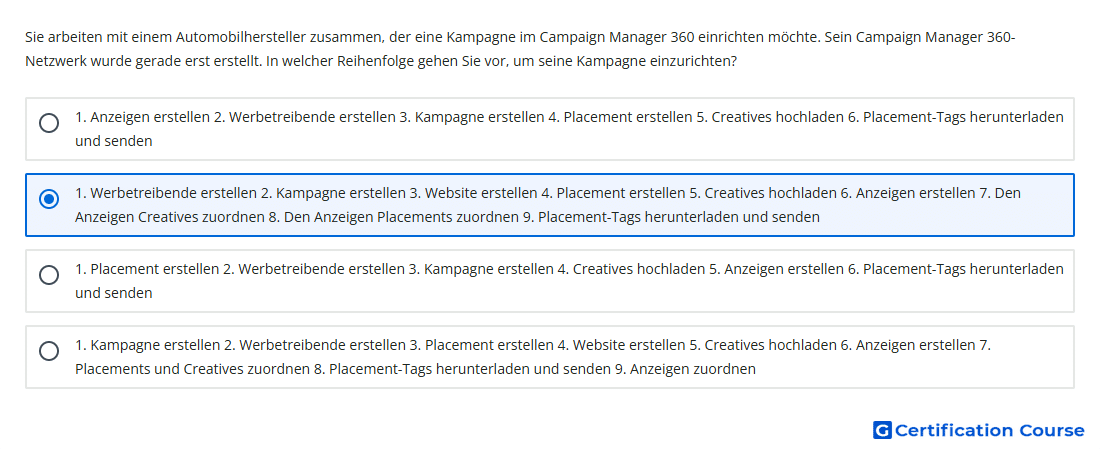Viewport: 1100px width, 449px height.
Task: Click the question text about the Automobilhersteller
Action: tap(520, 49)
